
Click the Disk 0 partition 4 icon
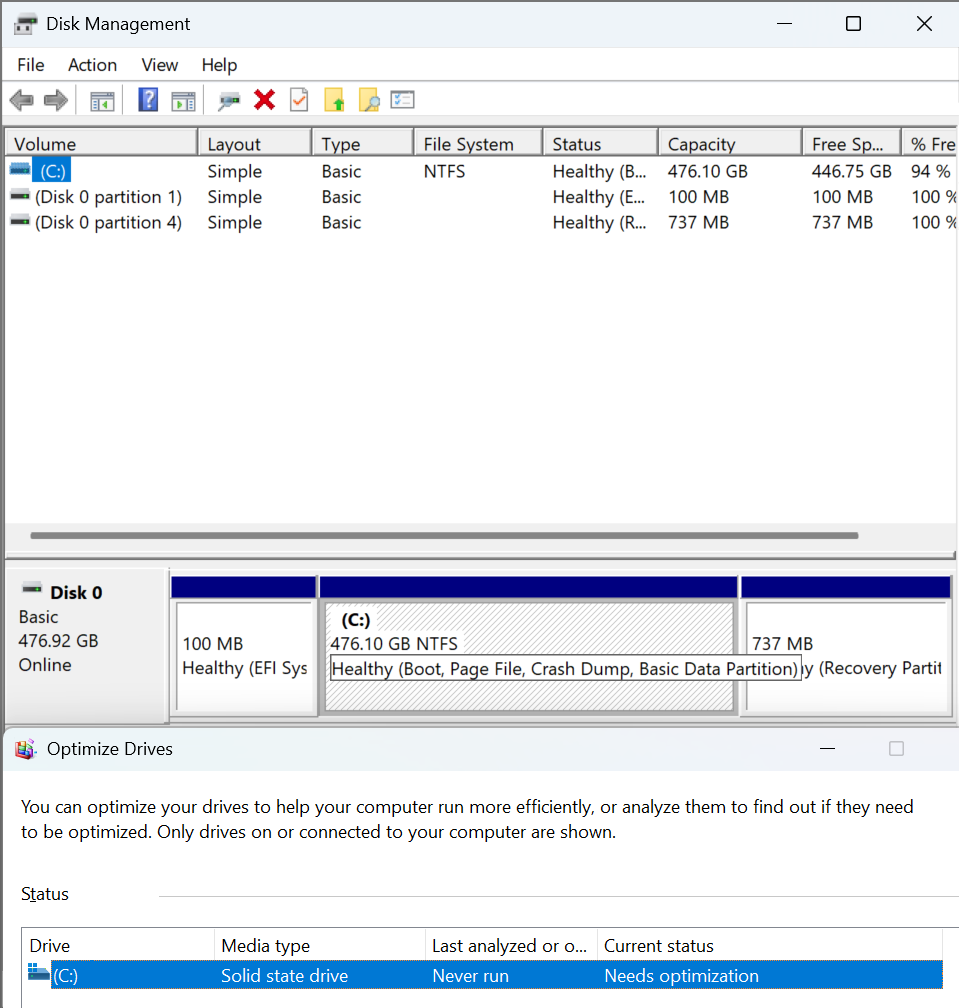pos(20,220)
